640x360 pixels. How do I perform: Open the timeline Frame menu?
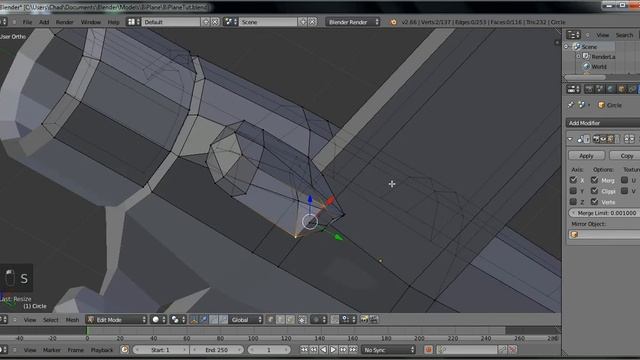tap(76, 350)
